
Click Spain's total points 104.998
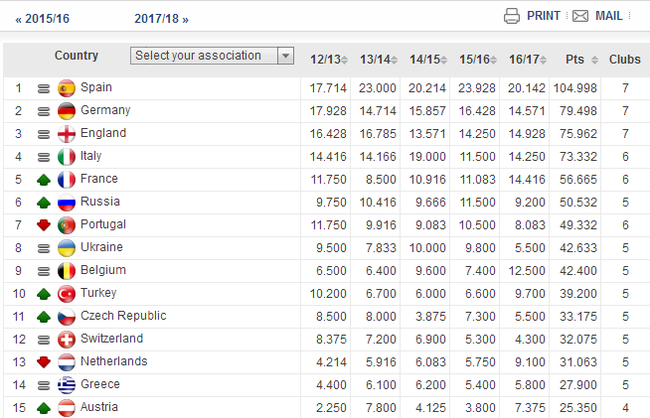tap(575, 88)
